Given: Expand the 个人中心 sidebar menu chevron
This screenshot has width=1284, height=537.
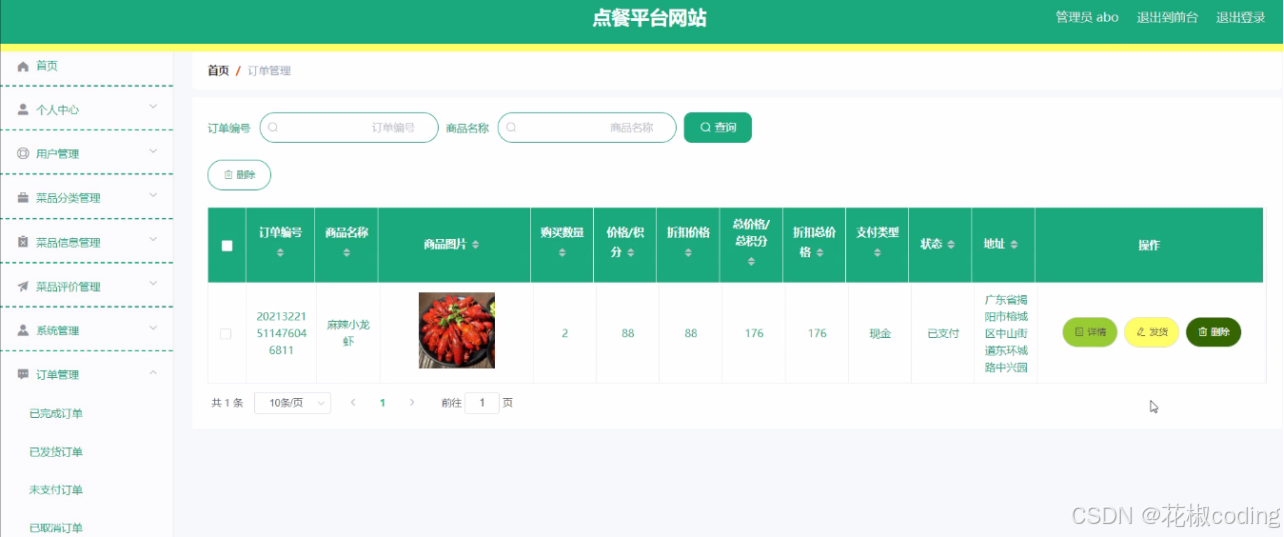Looking at the screenshot, I should pyautogui.click(x=153, y=106).
